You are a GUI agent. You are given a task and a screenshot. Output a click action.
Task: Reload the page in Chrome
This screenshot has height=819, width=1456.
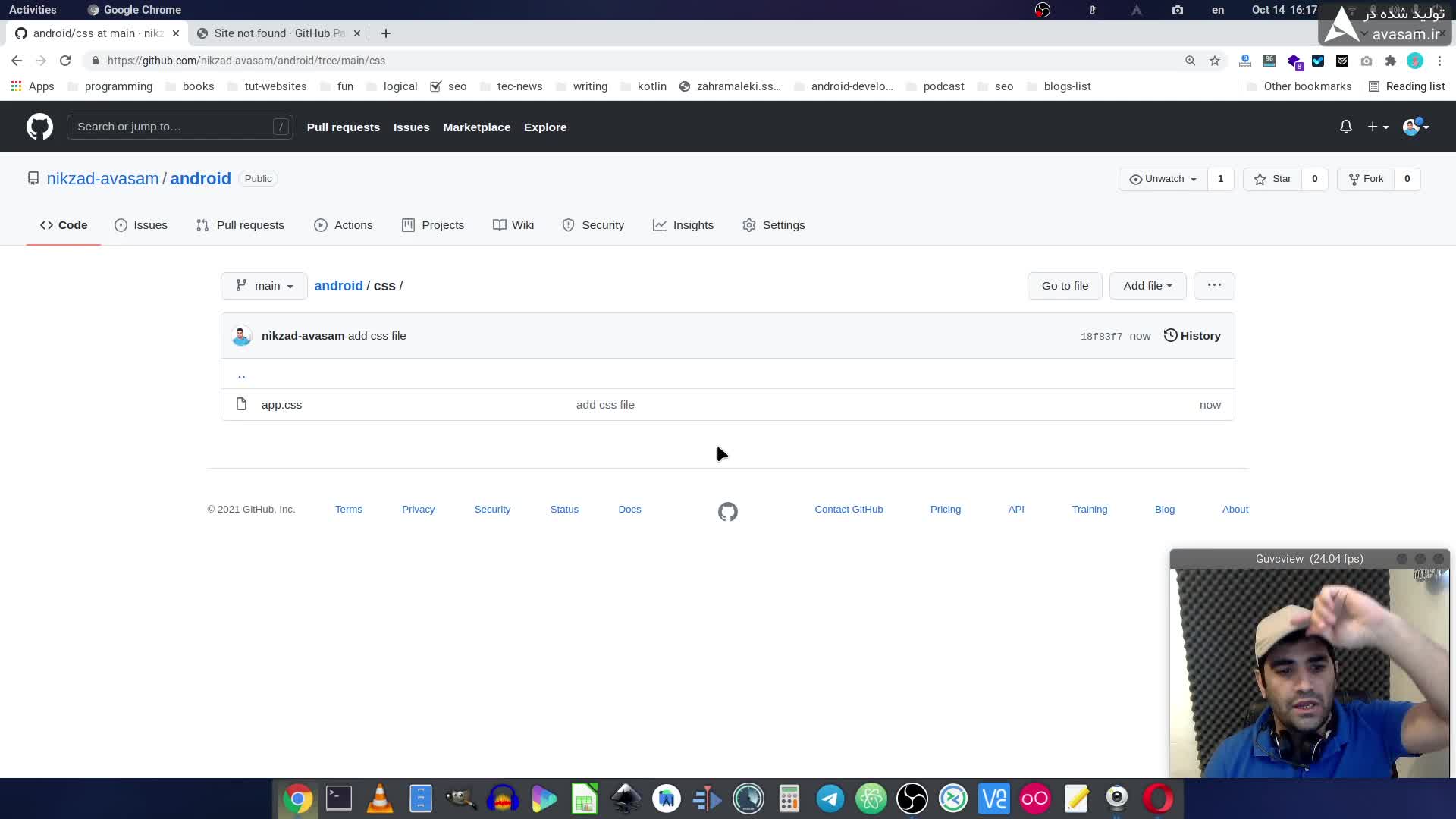[x=65, y=61]
